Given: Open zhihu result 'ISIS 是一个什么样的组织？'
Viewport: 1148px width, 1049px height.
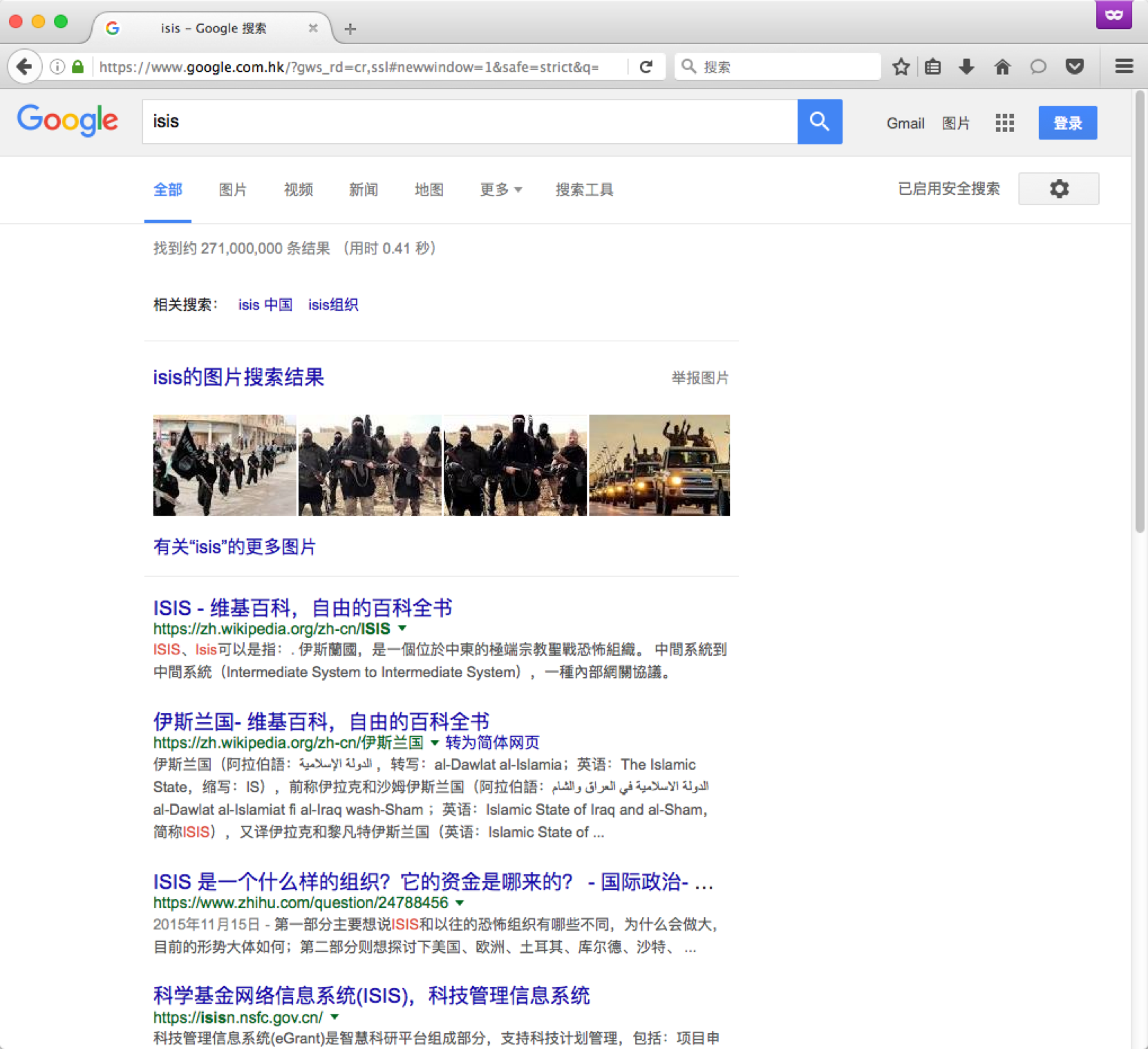Looking at the screenshot, I should pos(433,882).
